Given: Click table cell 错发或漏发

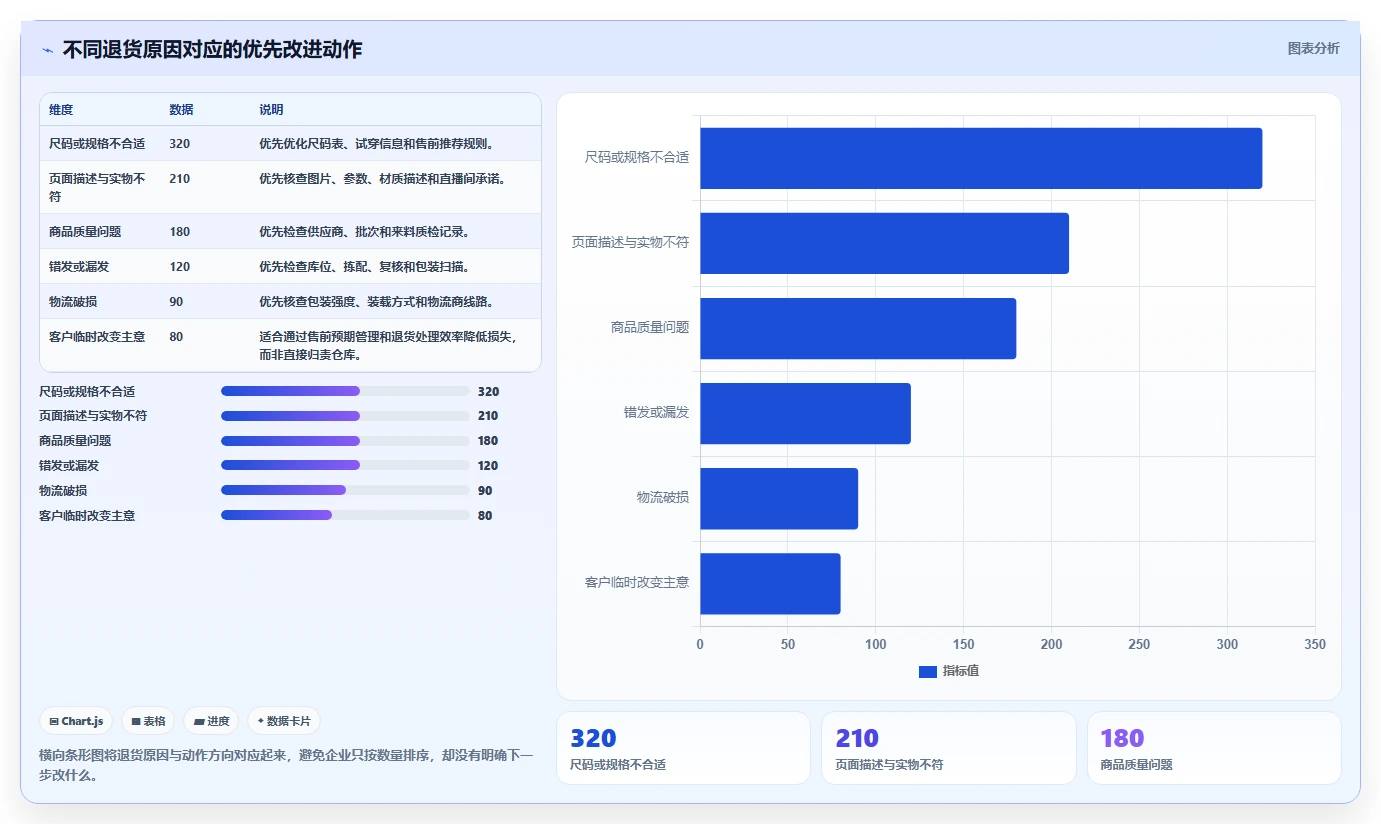Looking at the screenshot, I should click(x=79, y=267).
